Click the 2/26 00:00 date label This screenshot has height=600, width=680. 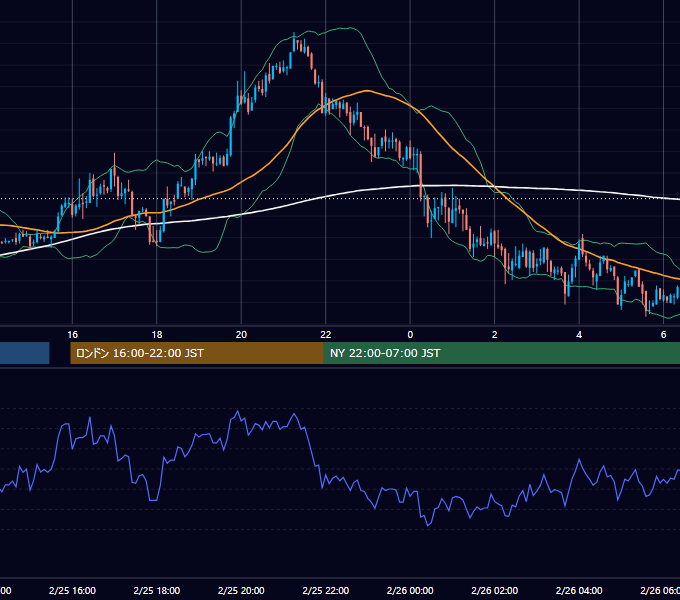(x=410, y=590)
